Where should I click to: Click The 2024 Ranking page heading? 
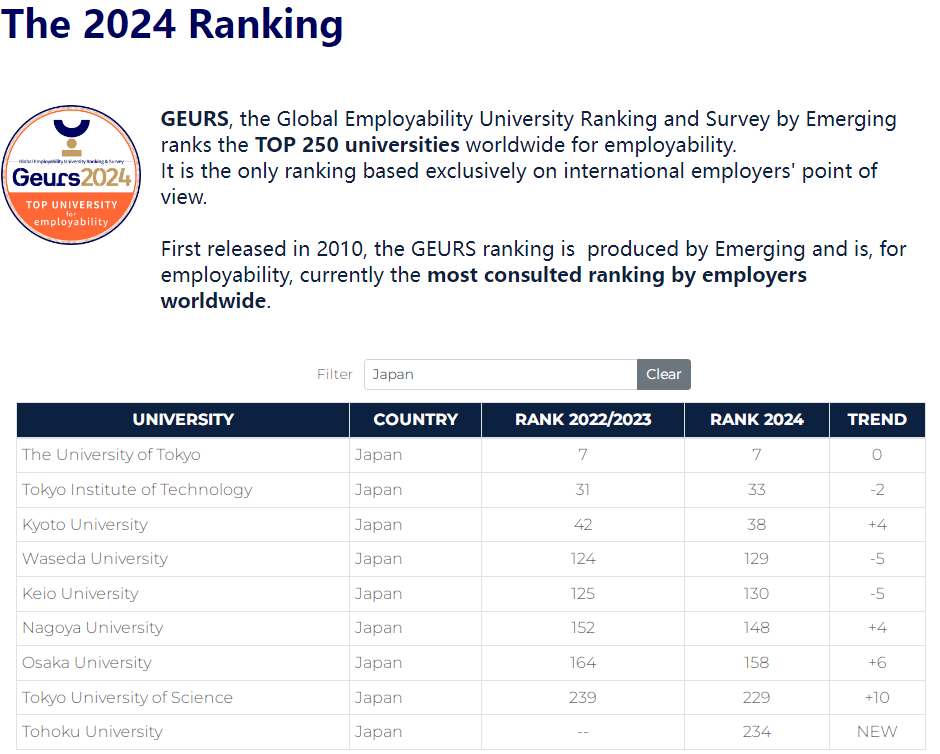pos(172,25)
